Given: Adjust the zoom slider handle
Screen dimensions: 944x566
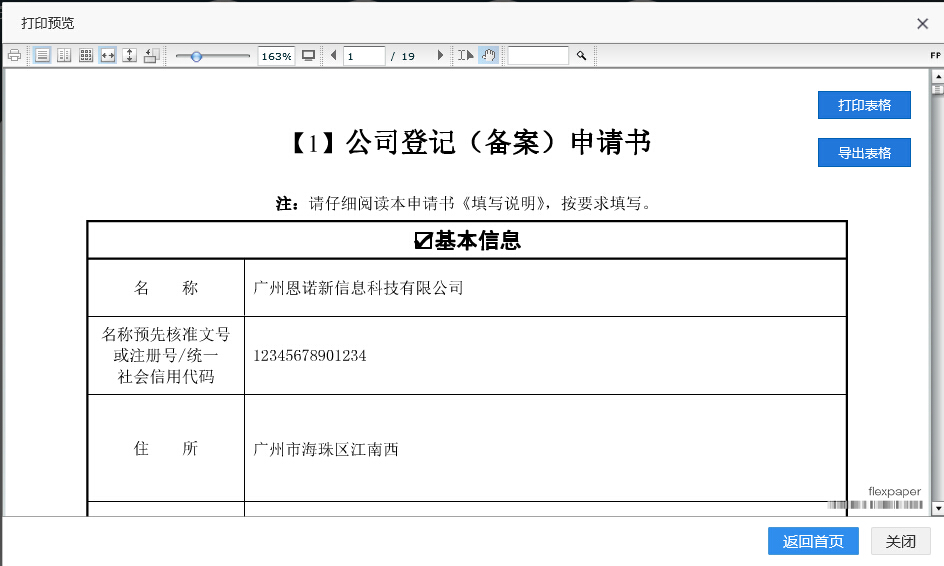Looking at the screenshot, I should tap(196, 57).
